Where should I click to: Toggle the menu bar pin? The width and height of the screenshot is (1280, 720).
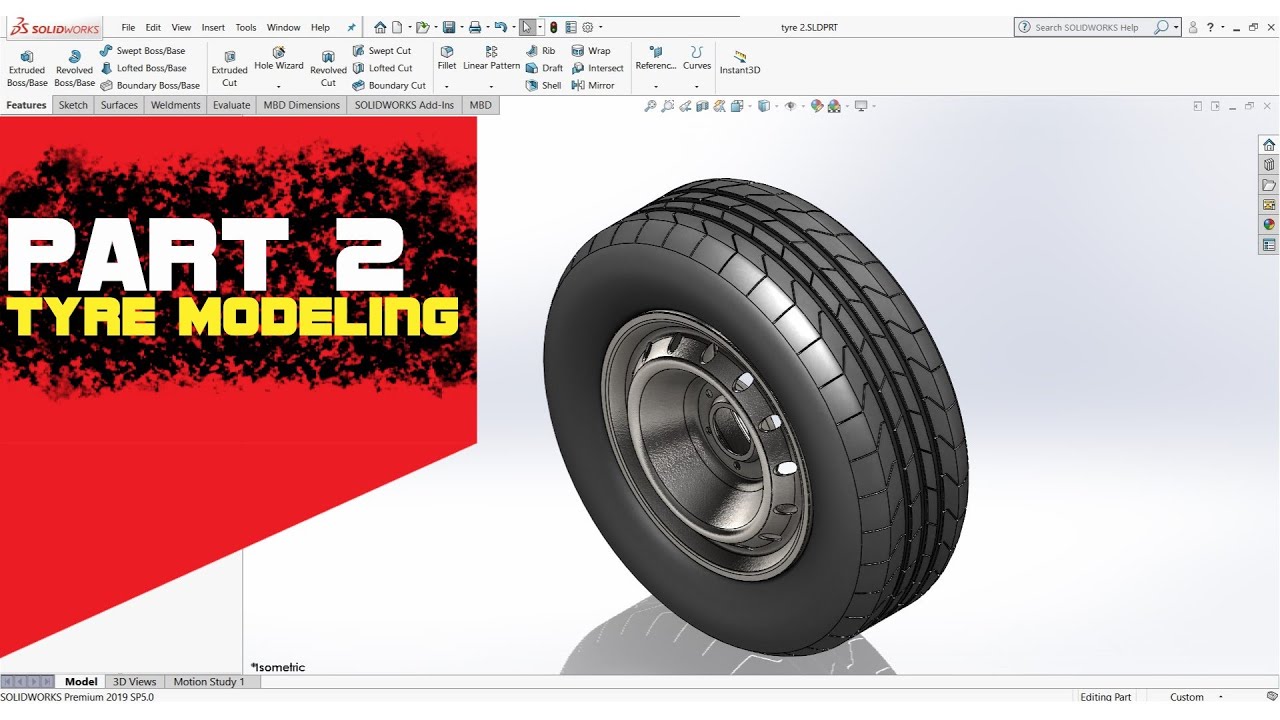tap(351, 28)
